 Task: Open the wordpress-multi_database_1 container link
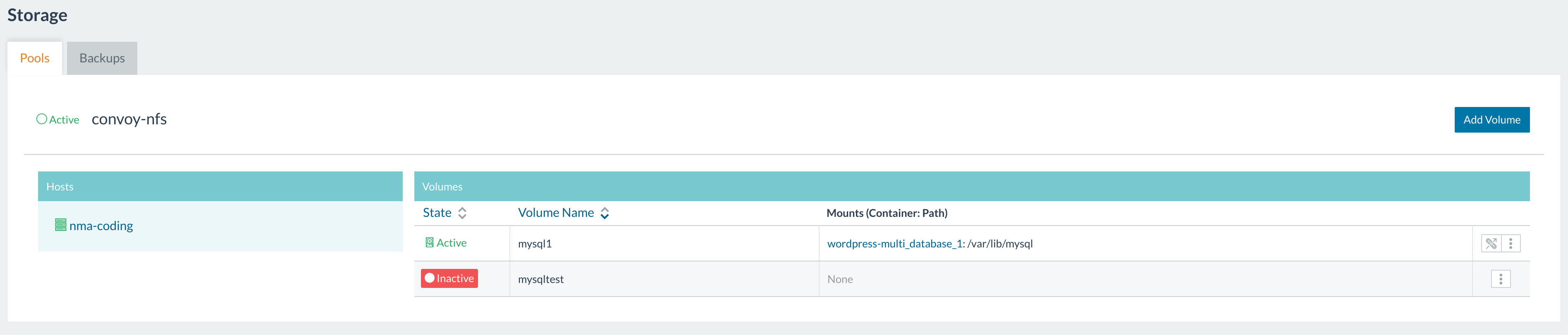895,244
